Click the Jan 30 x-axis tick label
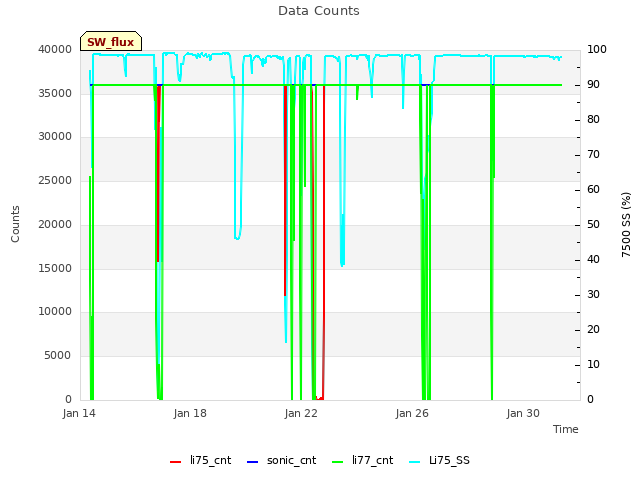Image resolution: width=640 pixels, height=480 pixels. click(x=523, y=413)
